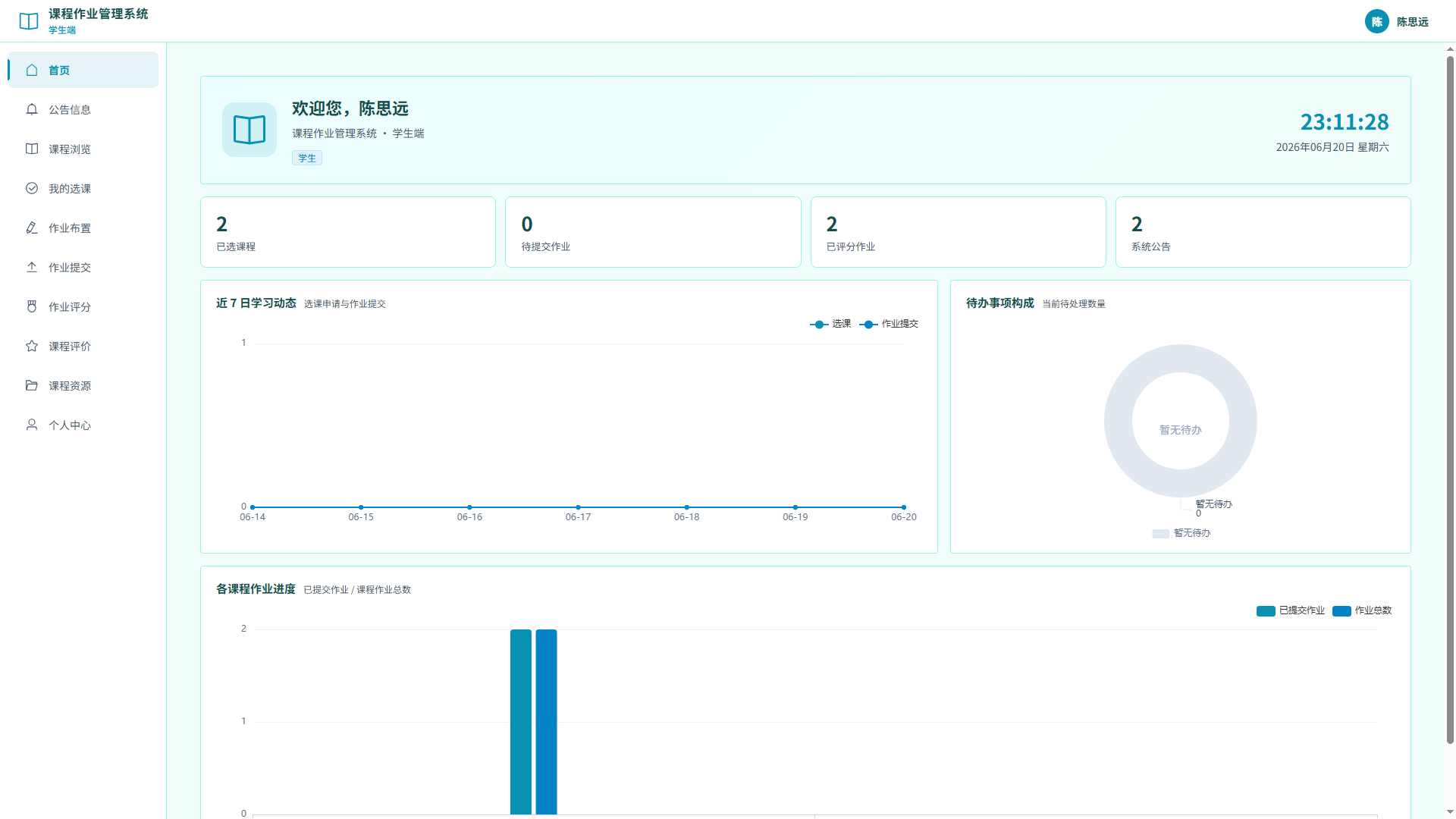Click the 06-14 data point on line chart
The height and width of the screenshot is (819, 1456).
click(x=253, y=507)
